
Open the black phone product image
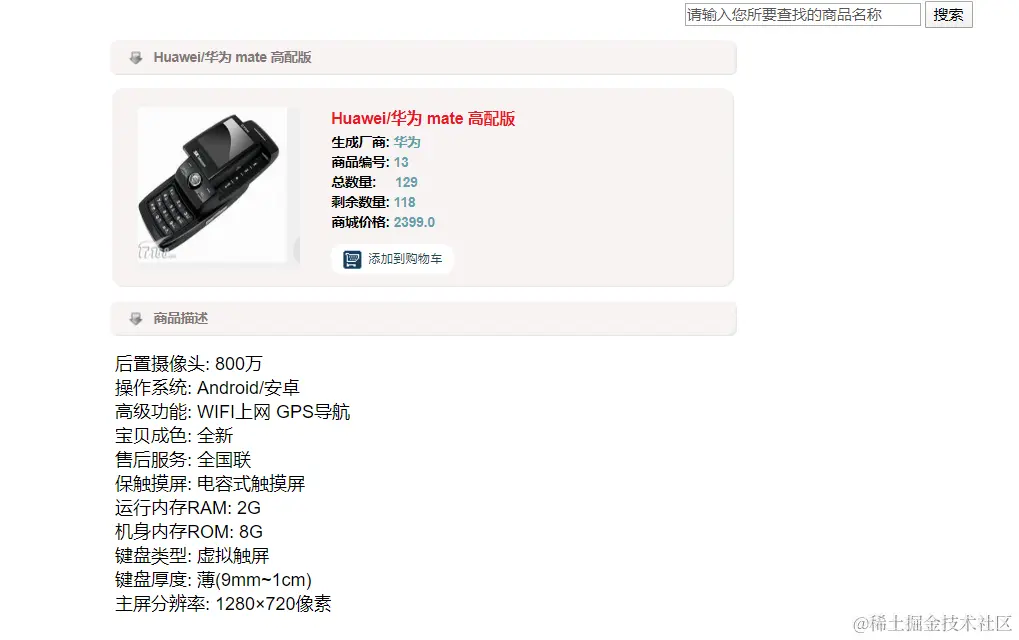point(212,185)
